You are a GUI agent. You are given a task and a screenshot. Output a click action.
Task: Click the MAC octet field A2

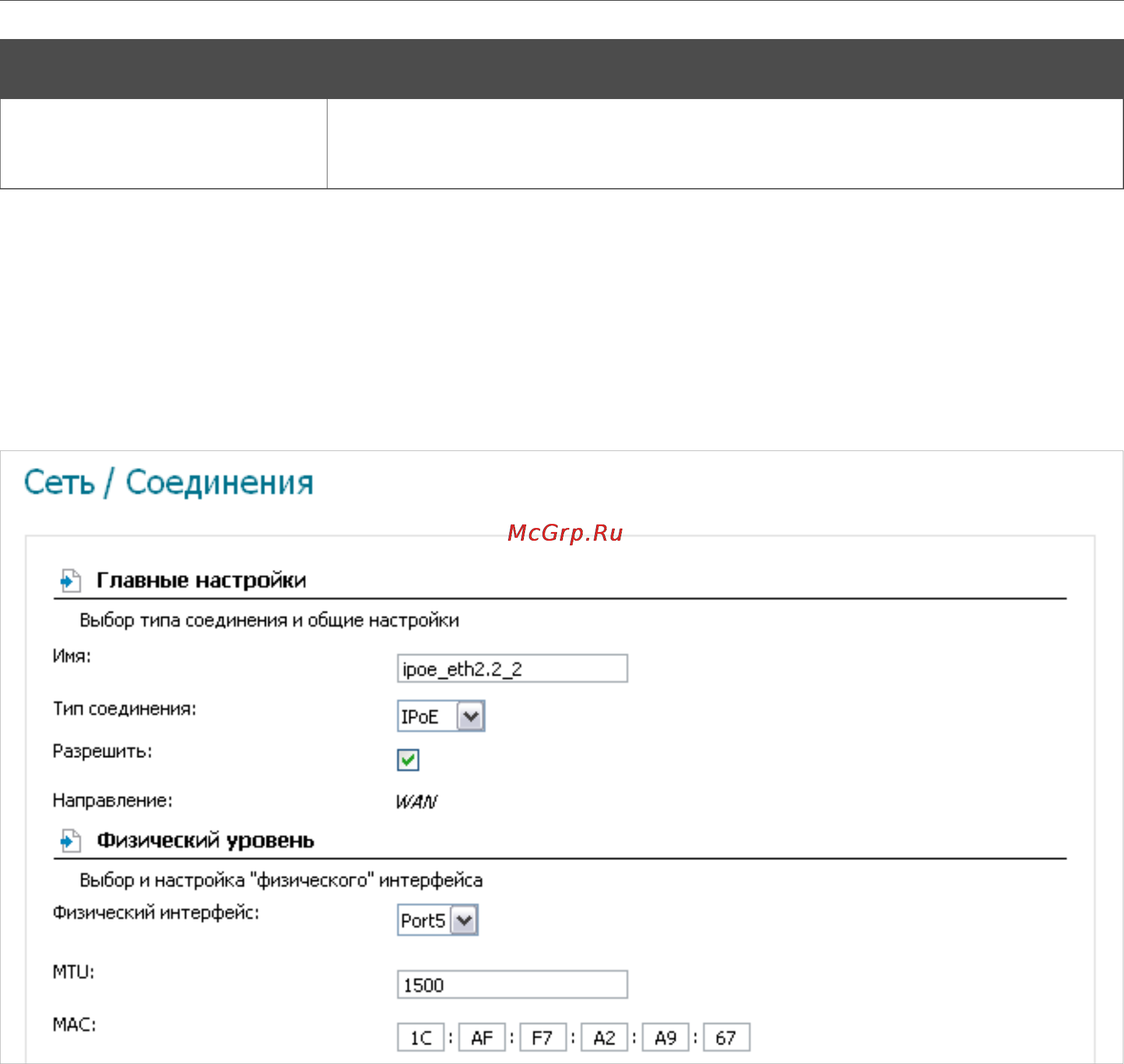[604, 1037]
